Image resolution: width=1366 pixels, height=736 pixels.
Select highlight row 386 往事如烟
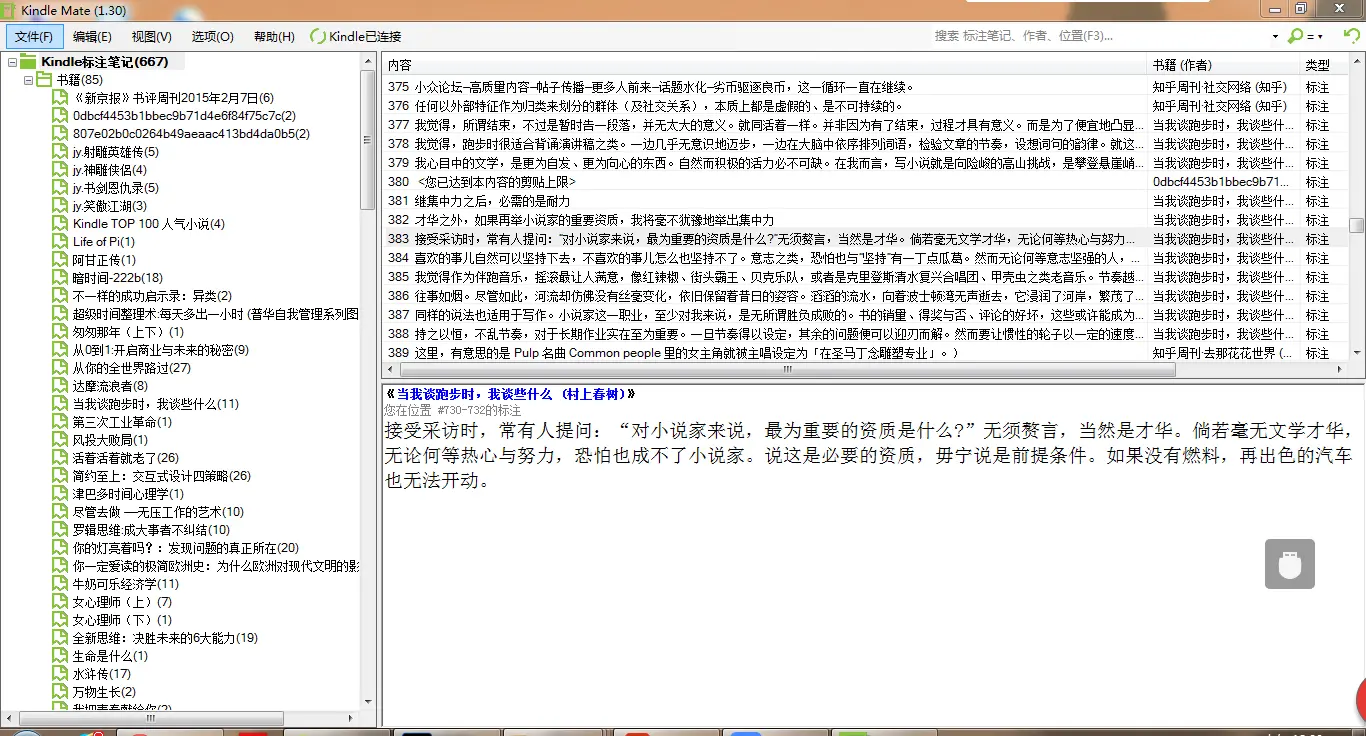pos(866,296)
